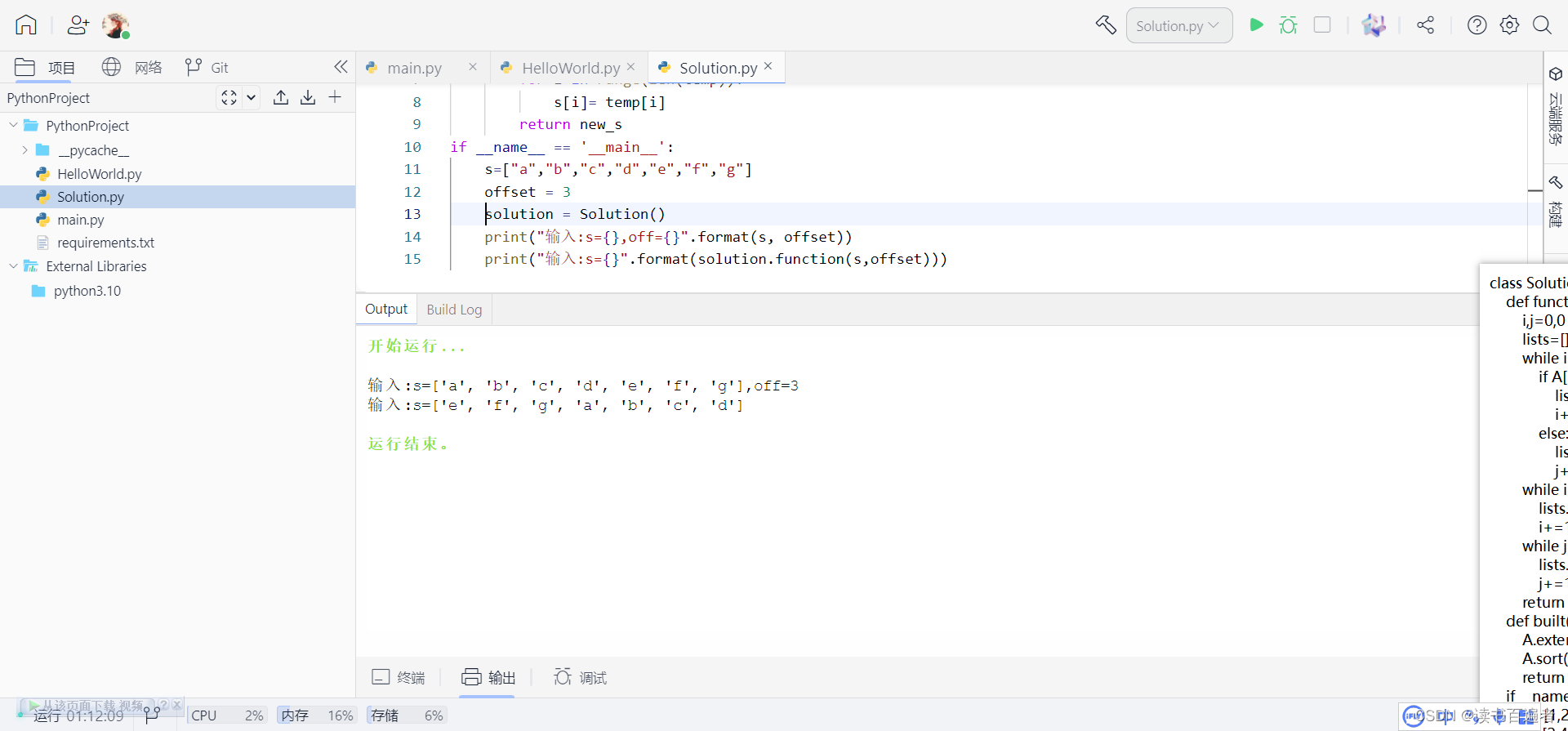Collapse the External Libraries node
The height and width of the screenshot is (731, 1568).
pyautogui.click(x=13, y=266)
